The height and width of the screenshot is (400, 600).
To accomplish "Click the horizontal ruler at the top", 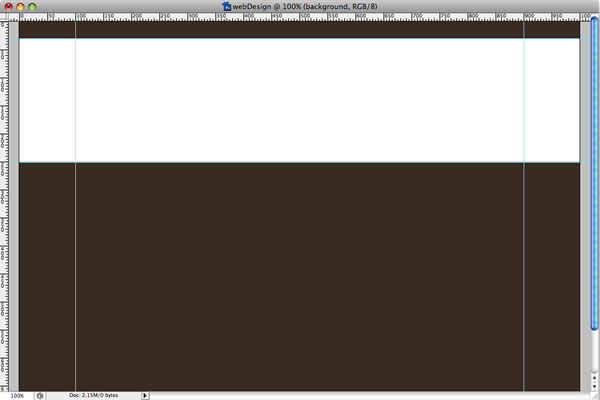I will click(x=300, y=17).
